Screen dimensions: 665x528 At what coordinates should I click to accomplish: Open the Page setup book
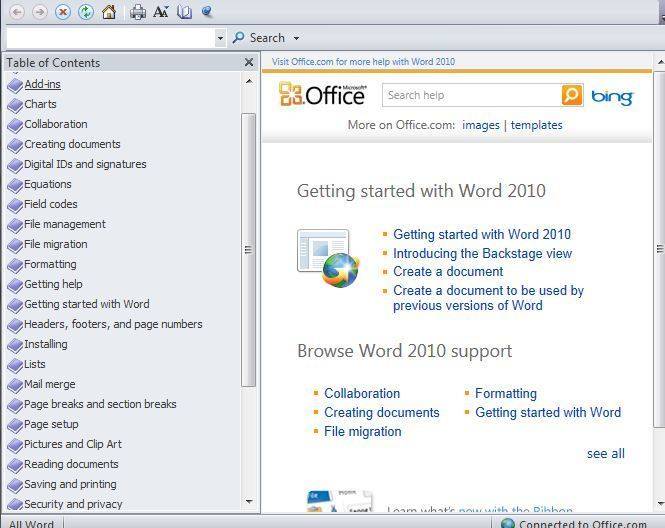click(x=51, y=424)
